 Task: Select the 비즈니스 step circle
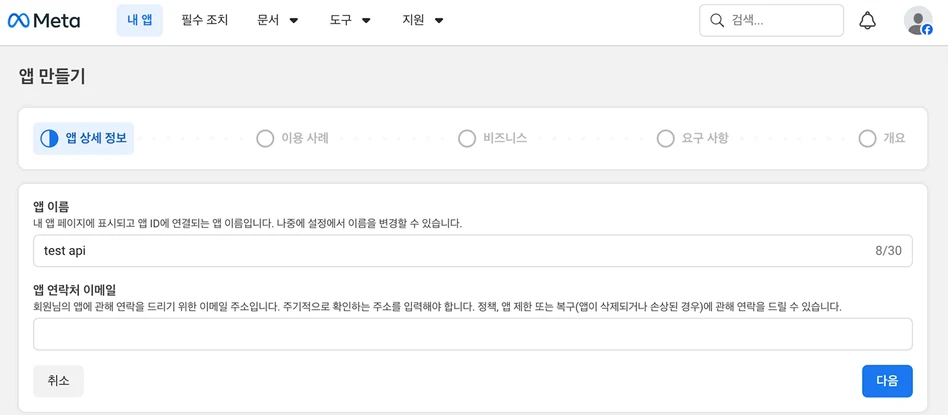[x=467, y=139]
